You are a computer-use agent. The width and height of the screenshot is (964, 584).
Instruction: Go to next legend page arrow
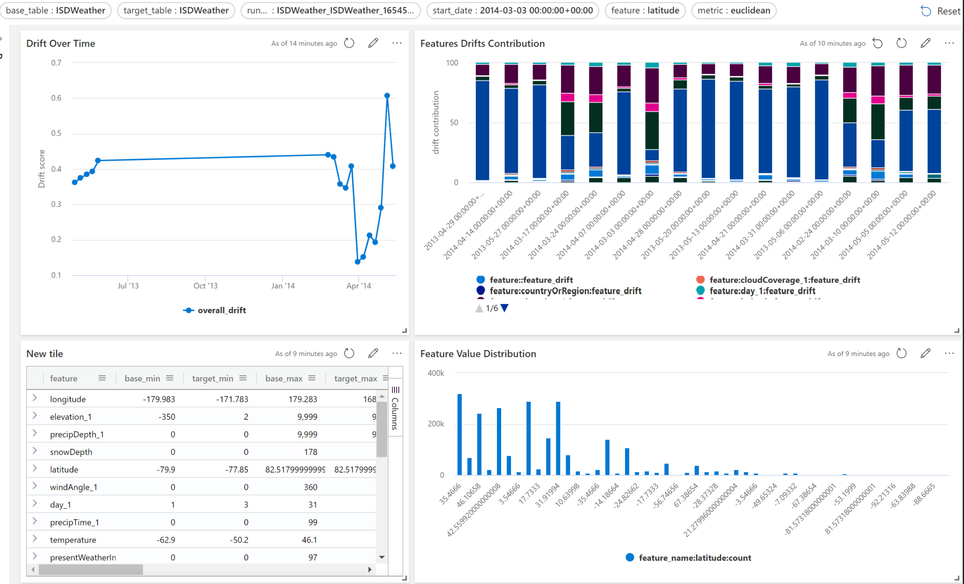[505, 308]
